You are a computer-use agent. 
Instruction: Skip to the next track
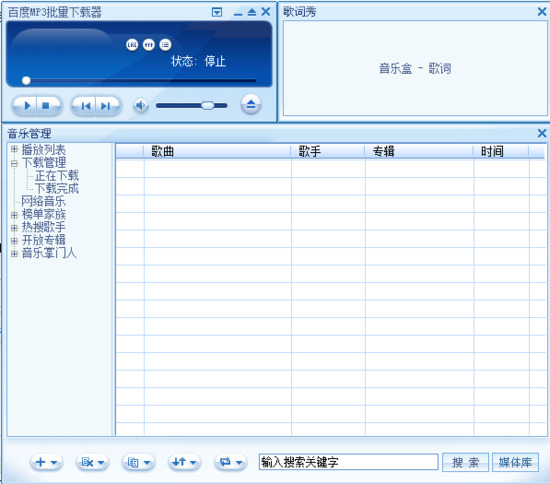pyautogui.click(x=106, y=106)
